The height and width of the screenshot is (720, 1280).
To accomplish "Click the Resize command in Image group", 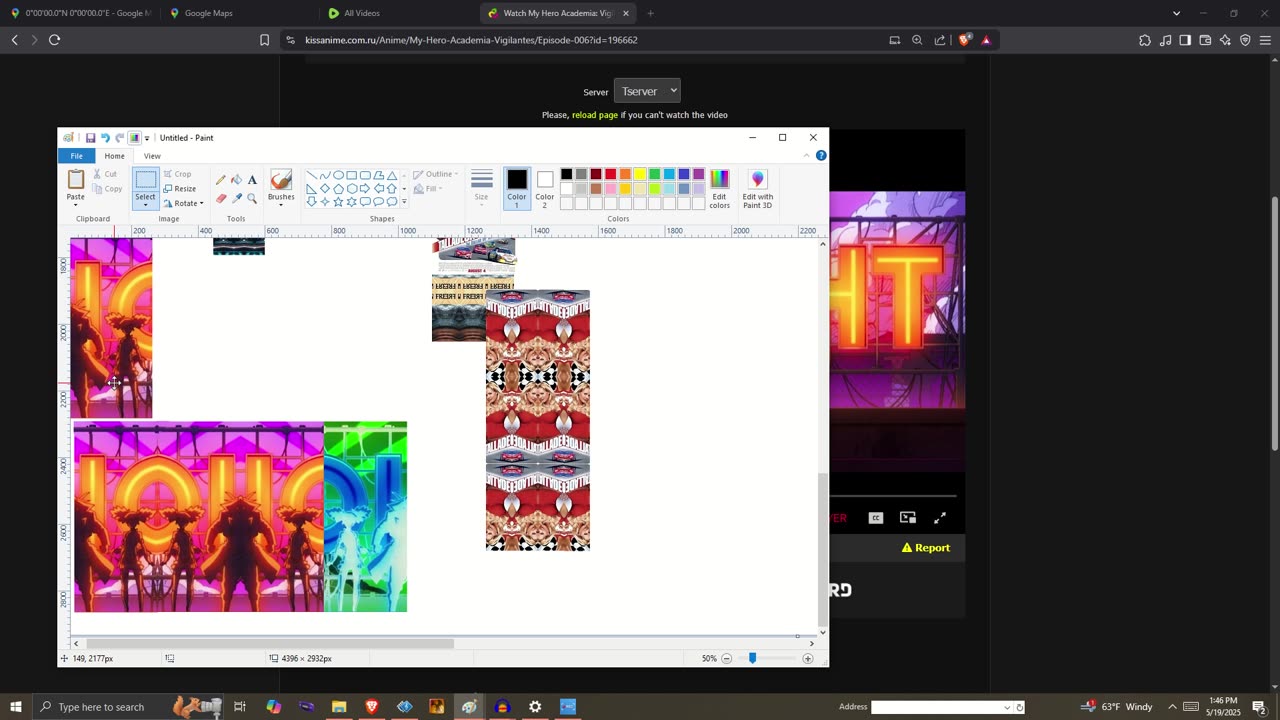I will 180,188.
